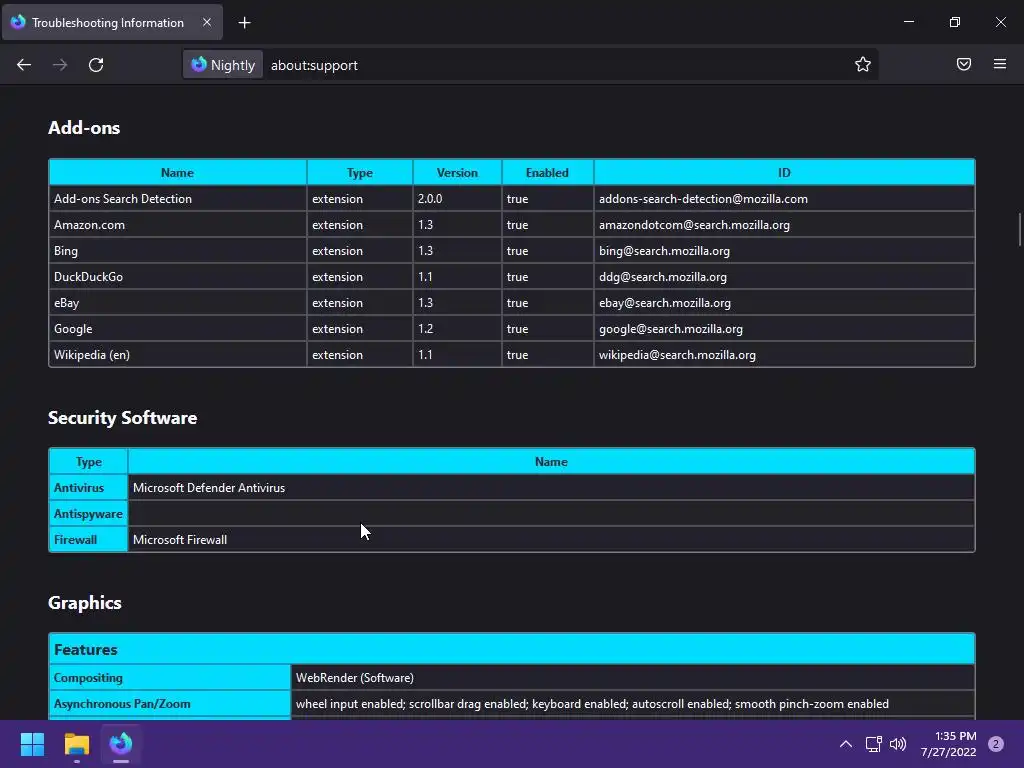Open File Explorer from the taskbar
Image resolution: width=1024 pixels, height=768 pixels.
click(76, 744)
